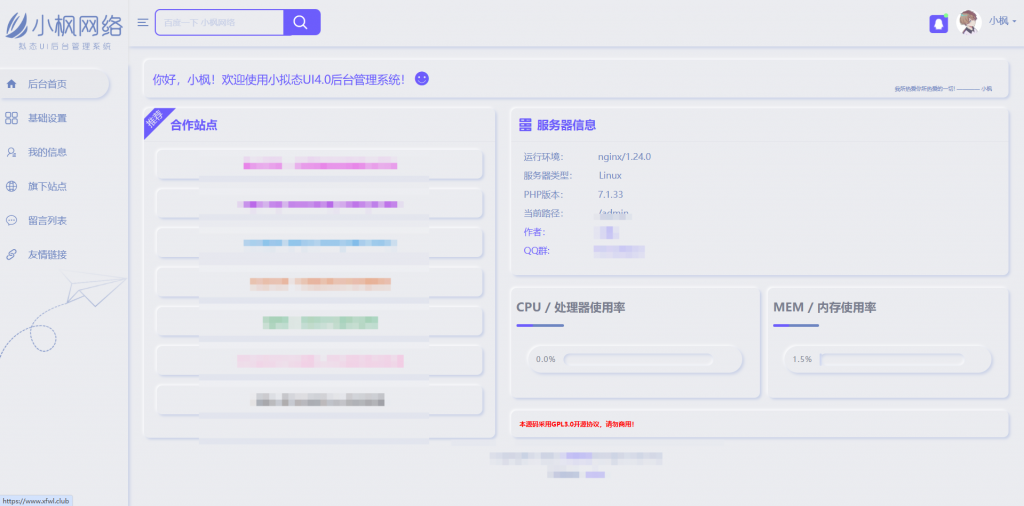Click the 小枫网络 logo

[x=64, y=29]
